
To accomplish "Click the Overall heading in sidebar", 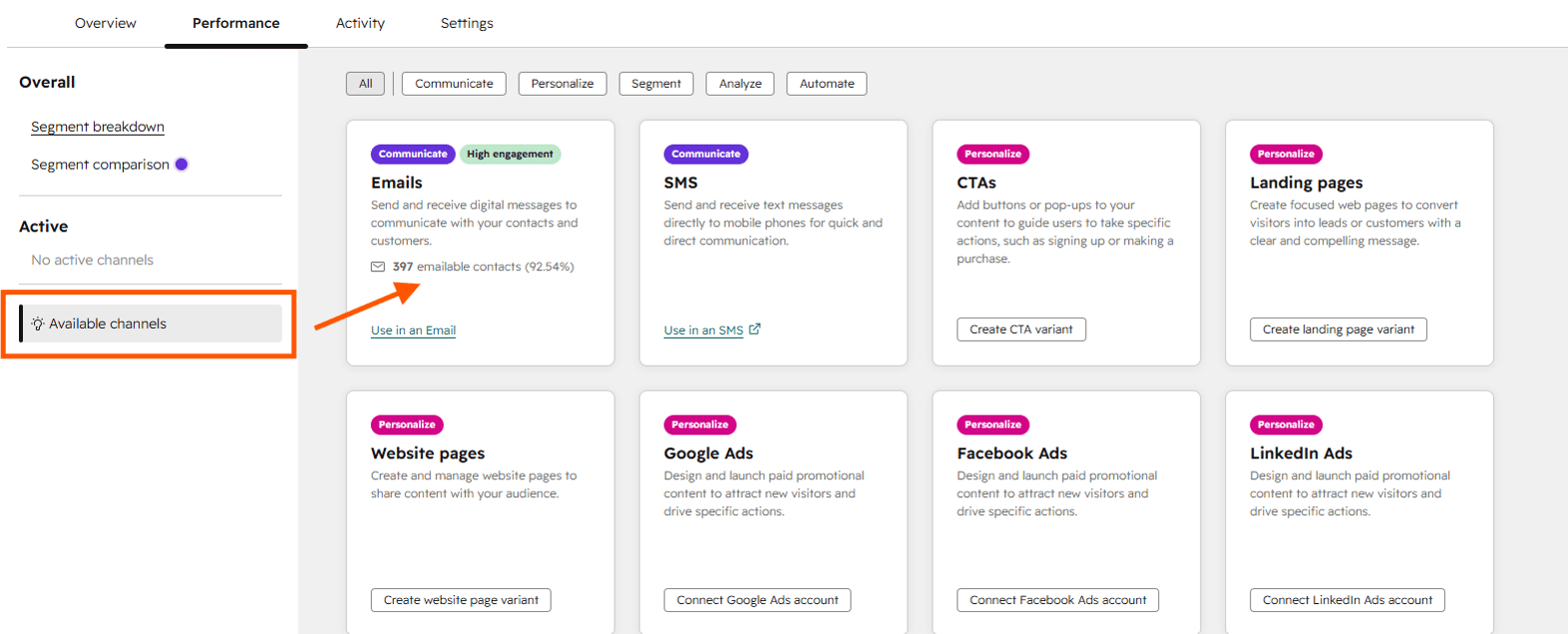I will coord(47,83).
